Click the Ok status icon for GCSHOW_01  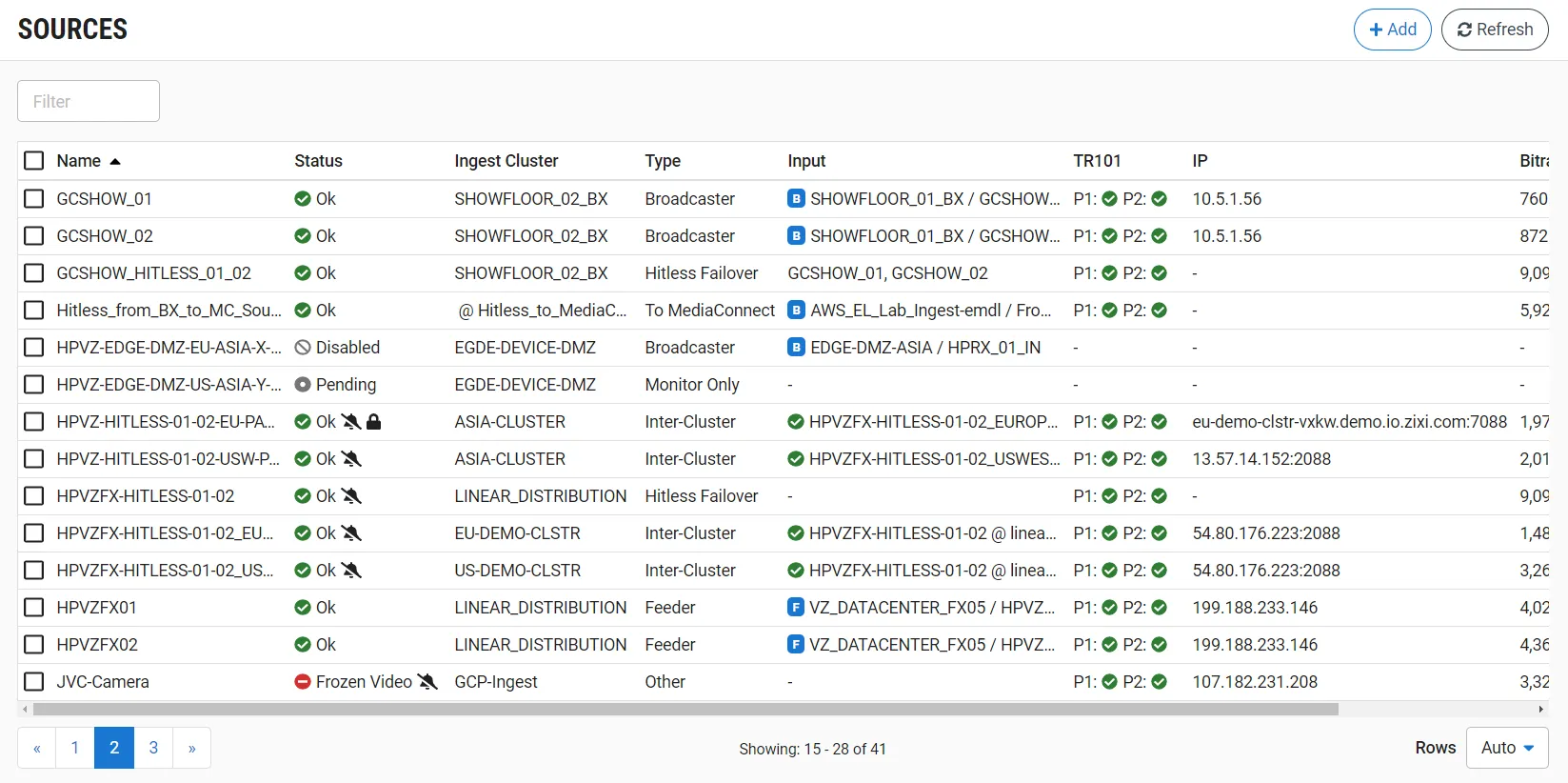click(303, 199)
